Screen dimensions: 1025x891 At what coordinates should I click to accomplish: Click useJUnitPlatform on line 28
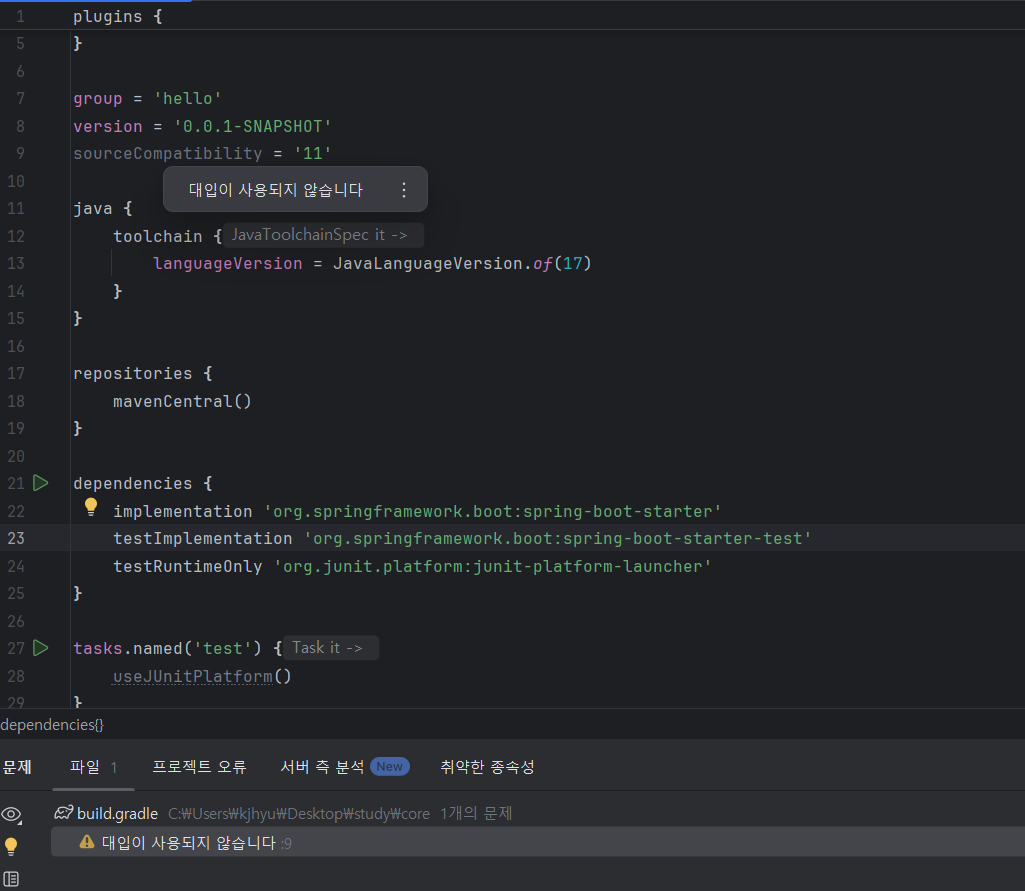(x=193, y=676)
